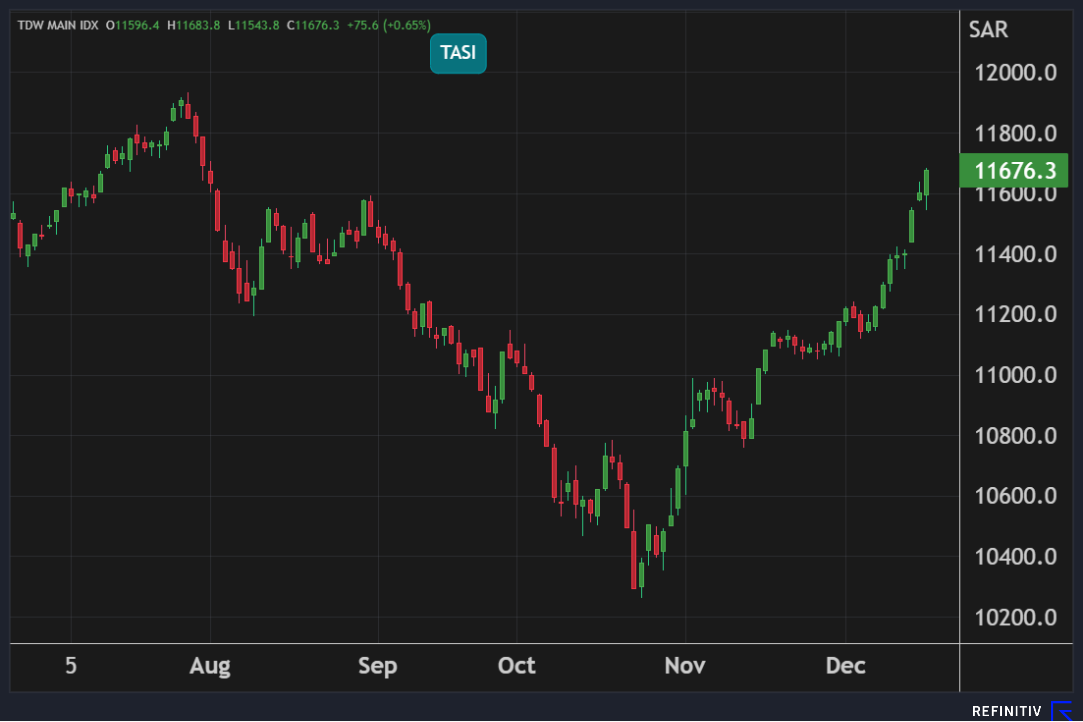Click the close price value C11676.3
The height and width of the screenshot is (722, 1083).
coord(313,25)
